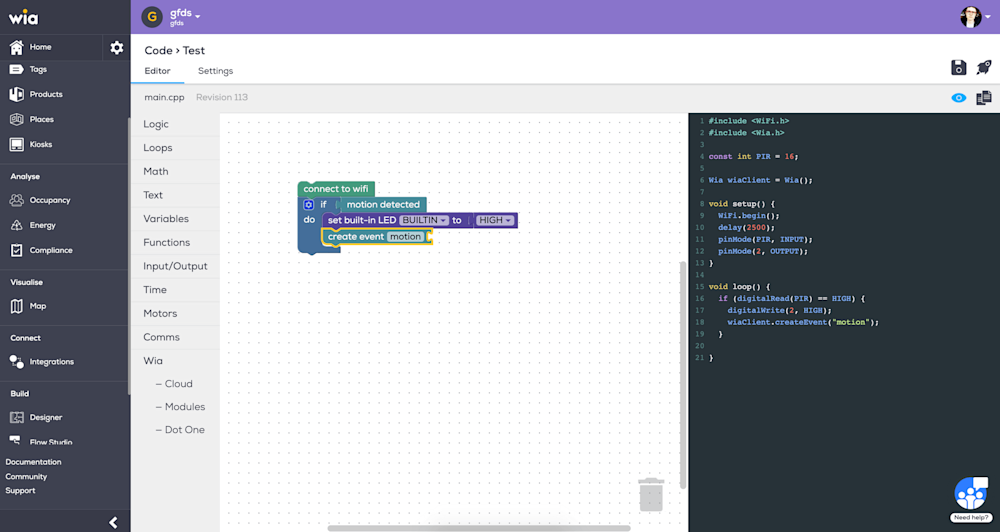Click the main.cpp file name

click(164, 98)
